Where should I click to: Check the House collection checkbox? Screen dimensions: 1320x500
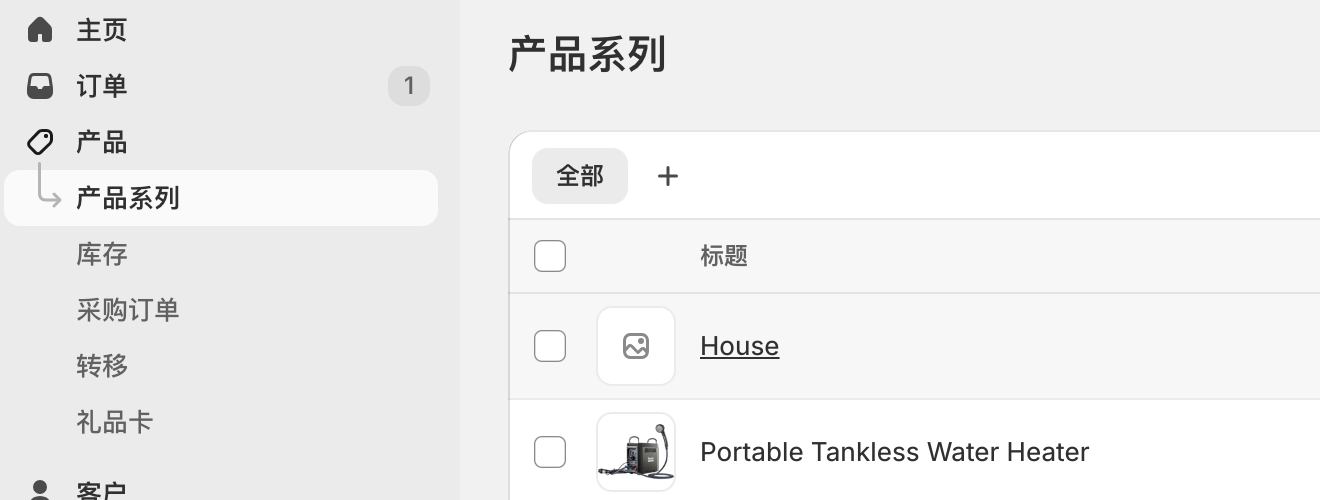(x=550, y=346)
